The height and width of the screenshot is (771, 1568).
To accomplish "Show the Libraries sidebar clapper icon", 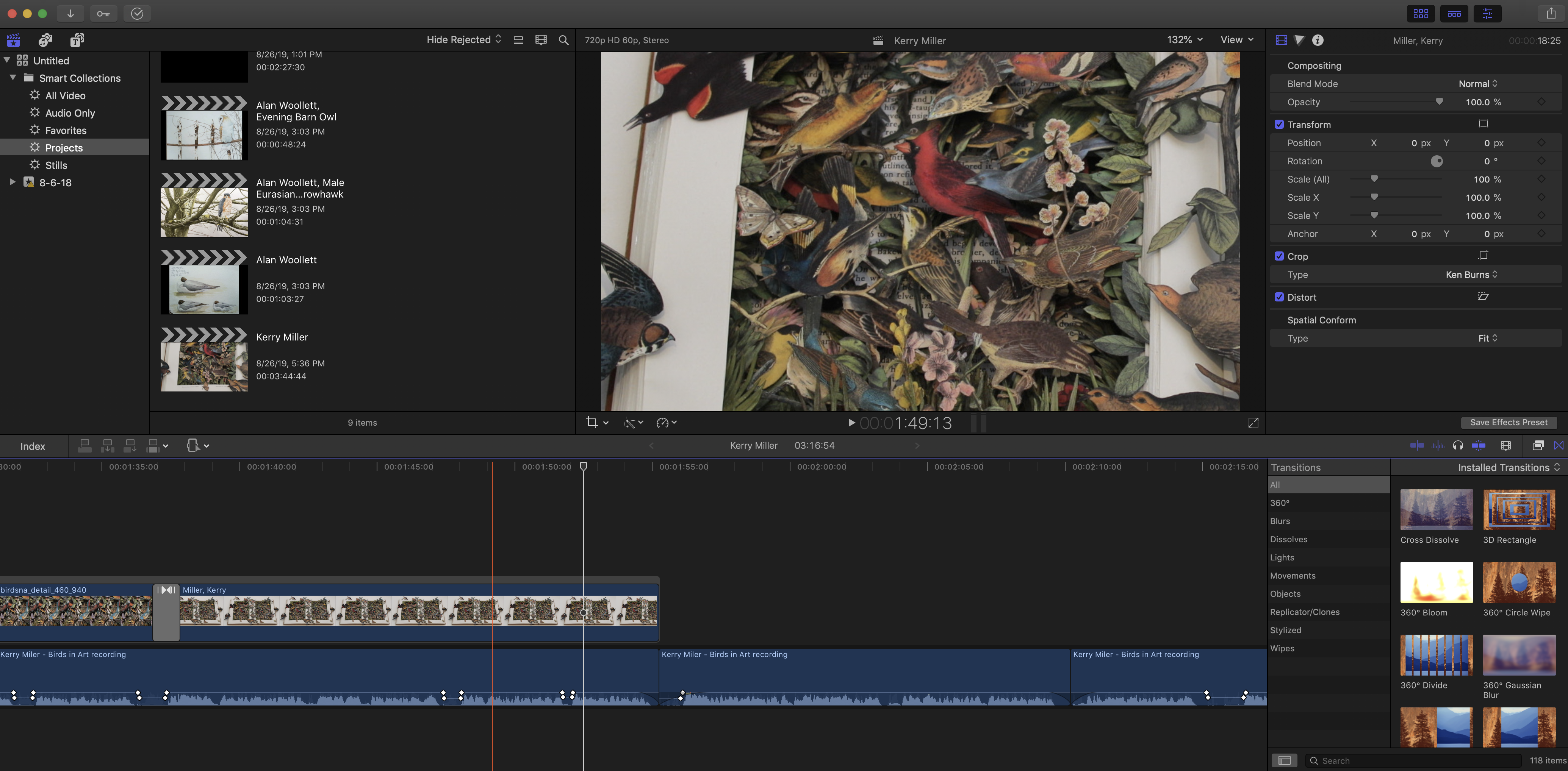I will click(13, 40).
